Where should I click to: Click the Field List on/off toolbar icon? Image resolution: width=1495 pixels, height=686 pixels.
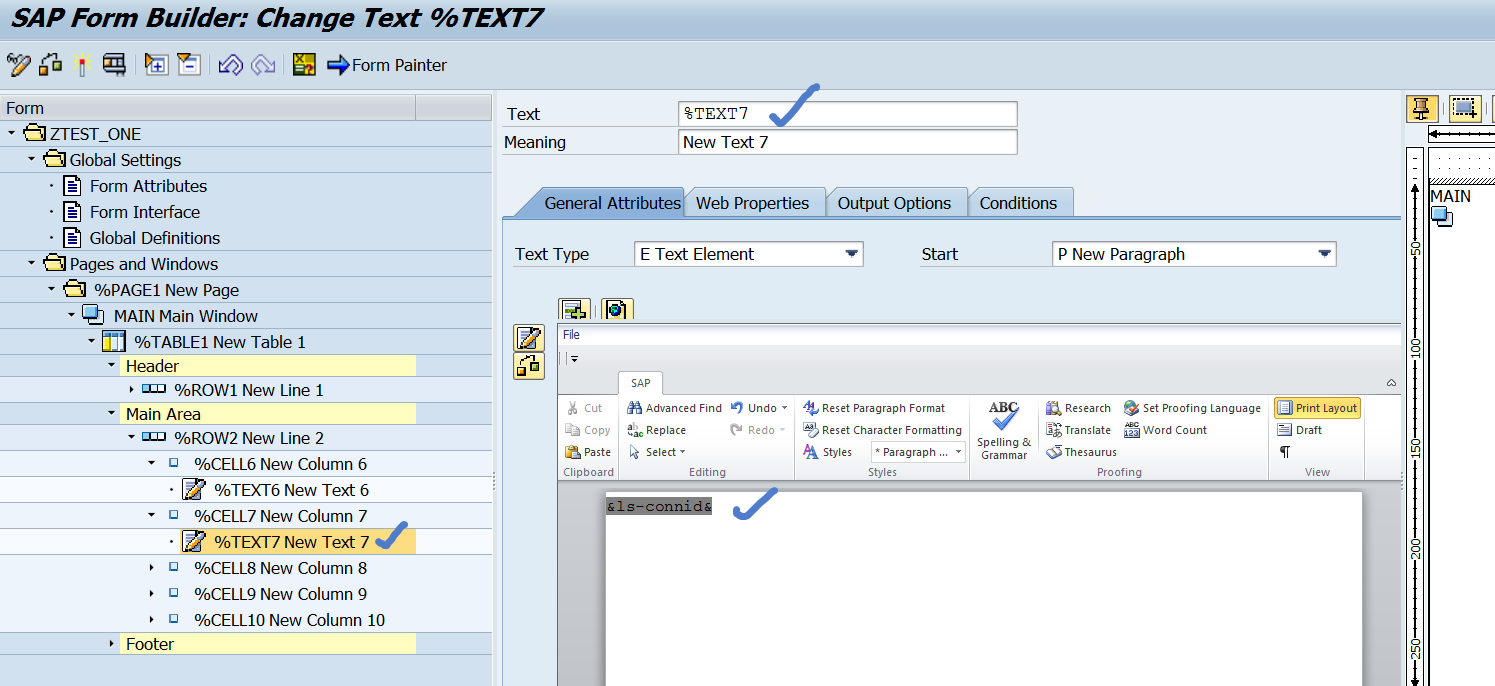pyautogui.click(x=304, y=65)
